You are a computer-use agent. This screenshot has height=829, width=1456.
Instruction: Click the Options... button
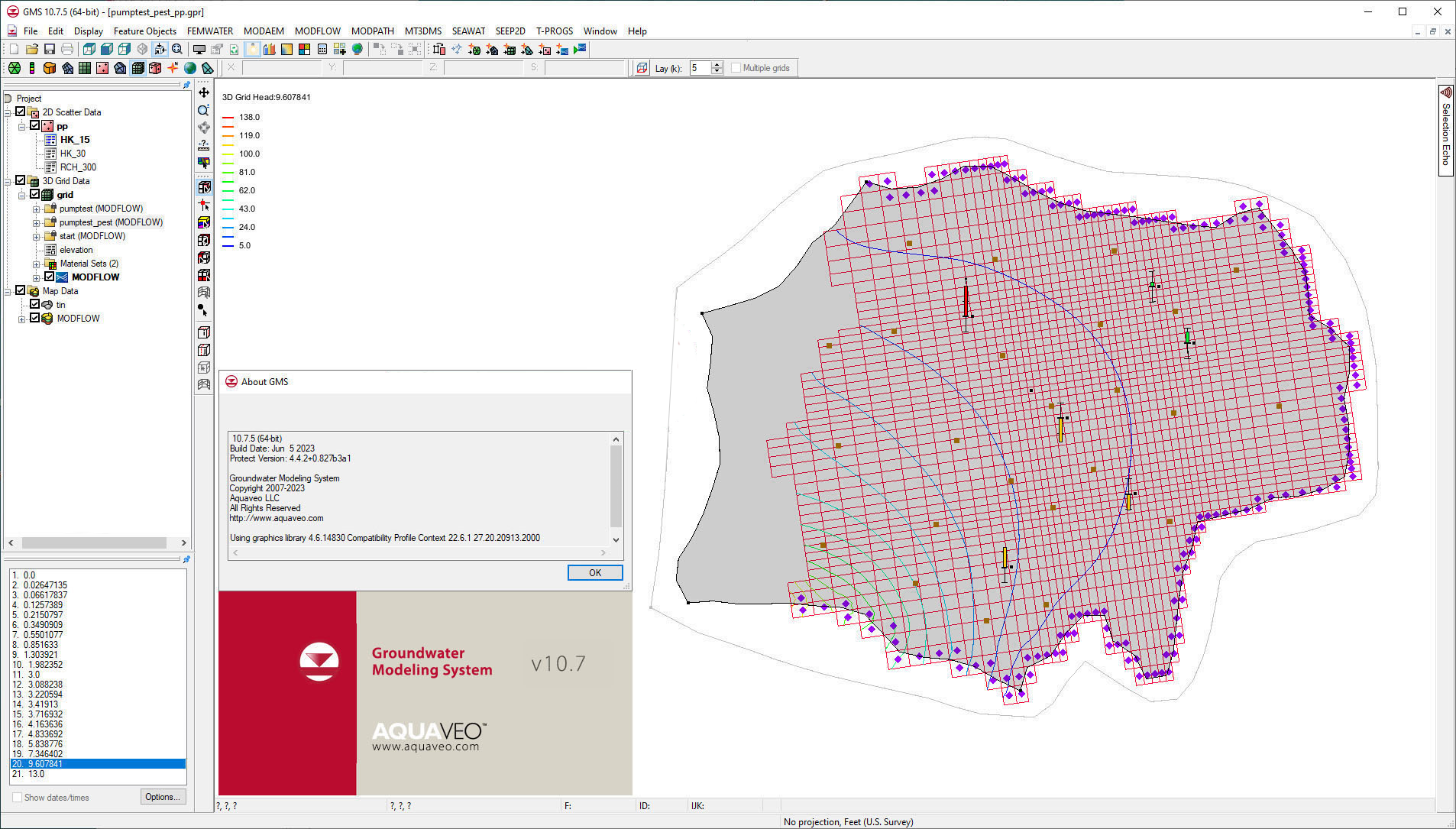[x=163, y=797]
